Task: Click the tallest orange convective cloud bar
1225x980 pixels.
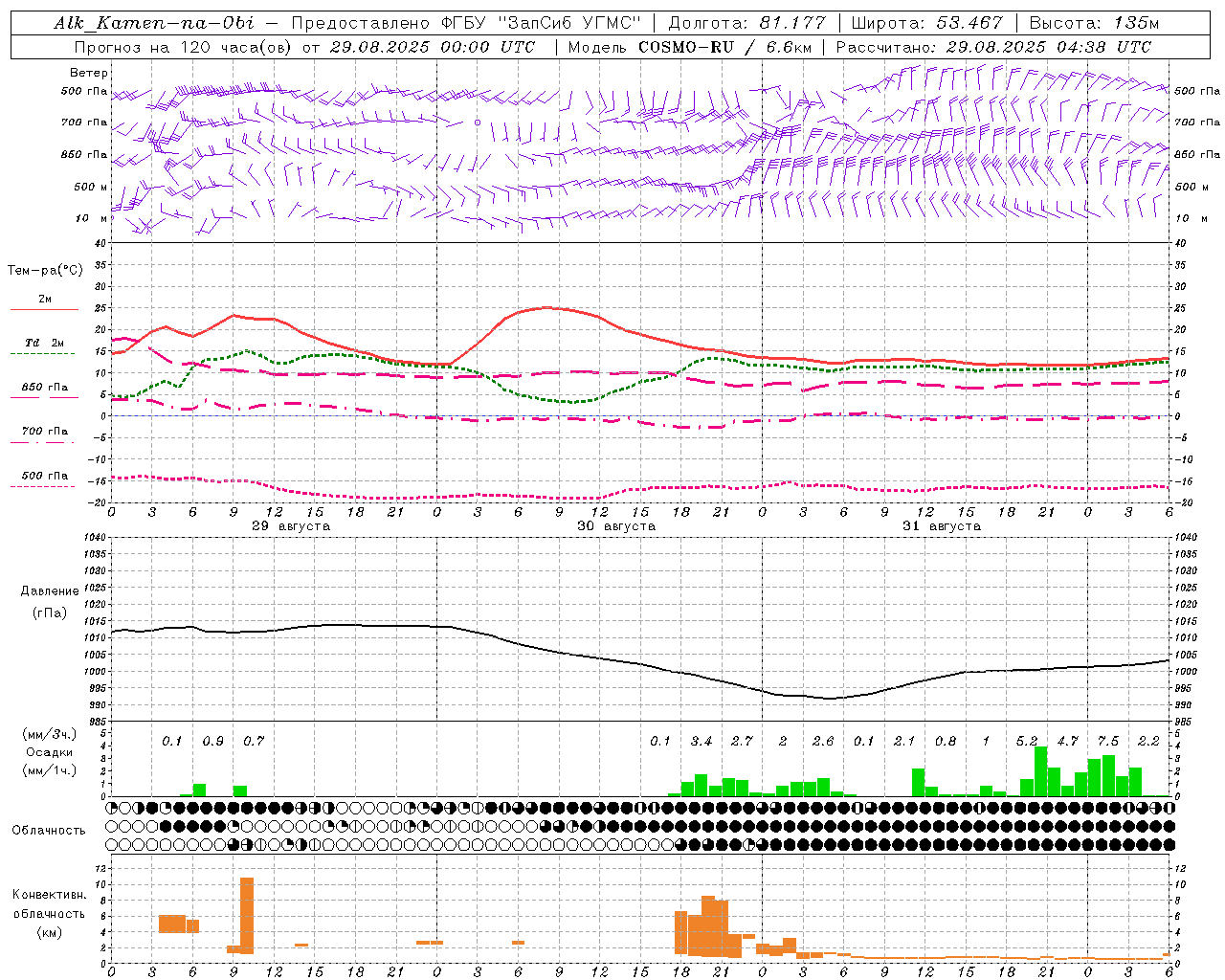Action: coord(247,916)
